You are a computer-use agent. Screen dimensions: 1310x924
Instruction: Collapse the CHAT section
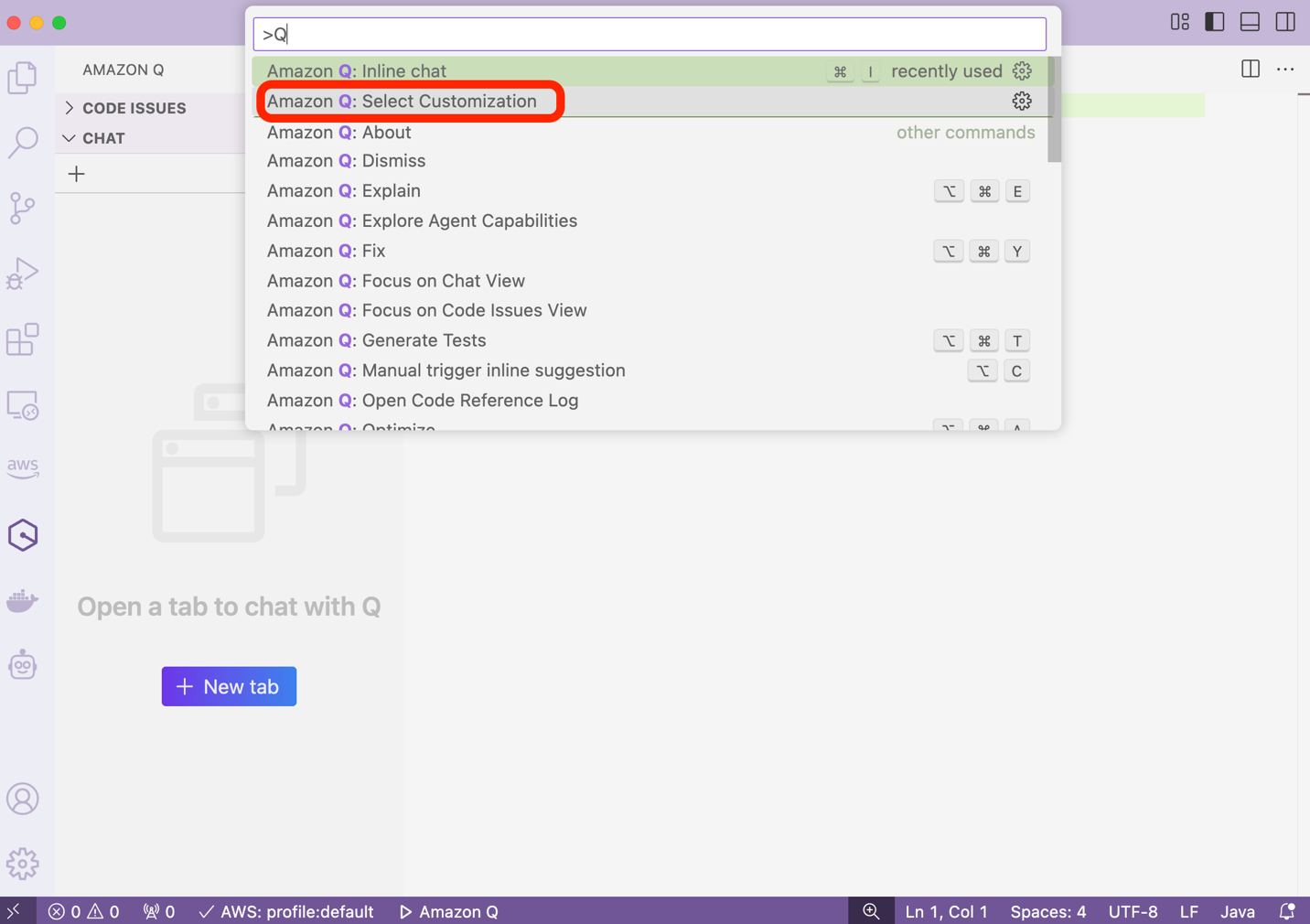[x=150, y=138]
